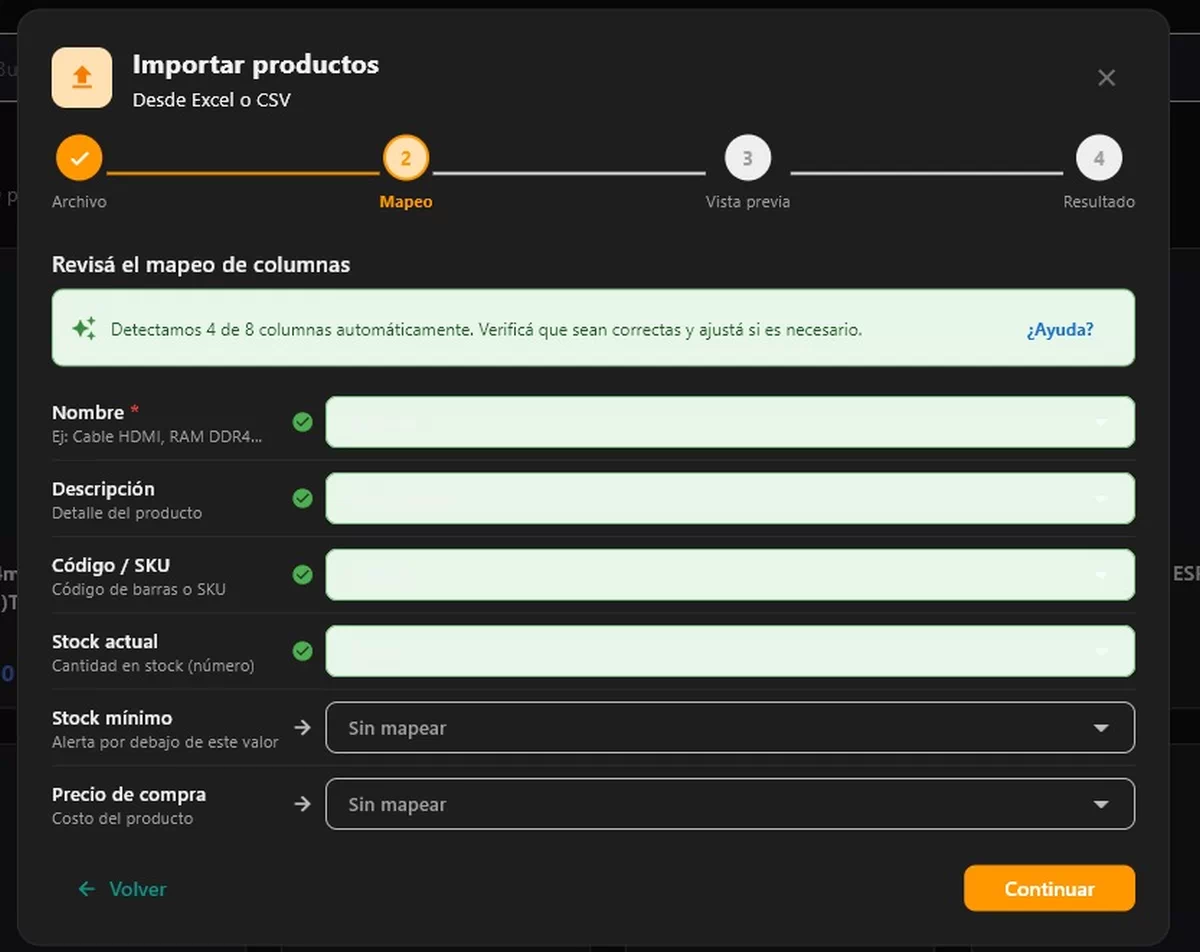Select step 4 Resultado circle
This screenshot has height=952, width=1200.
(1099, 158)
